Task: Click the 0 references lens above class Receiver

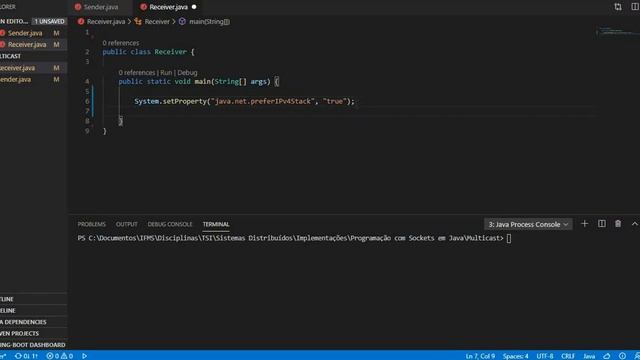Action: tap(120, 43)
